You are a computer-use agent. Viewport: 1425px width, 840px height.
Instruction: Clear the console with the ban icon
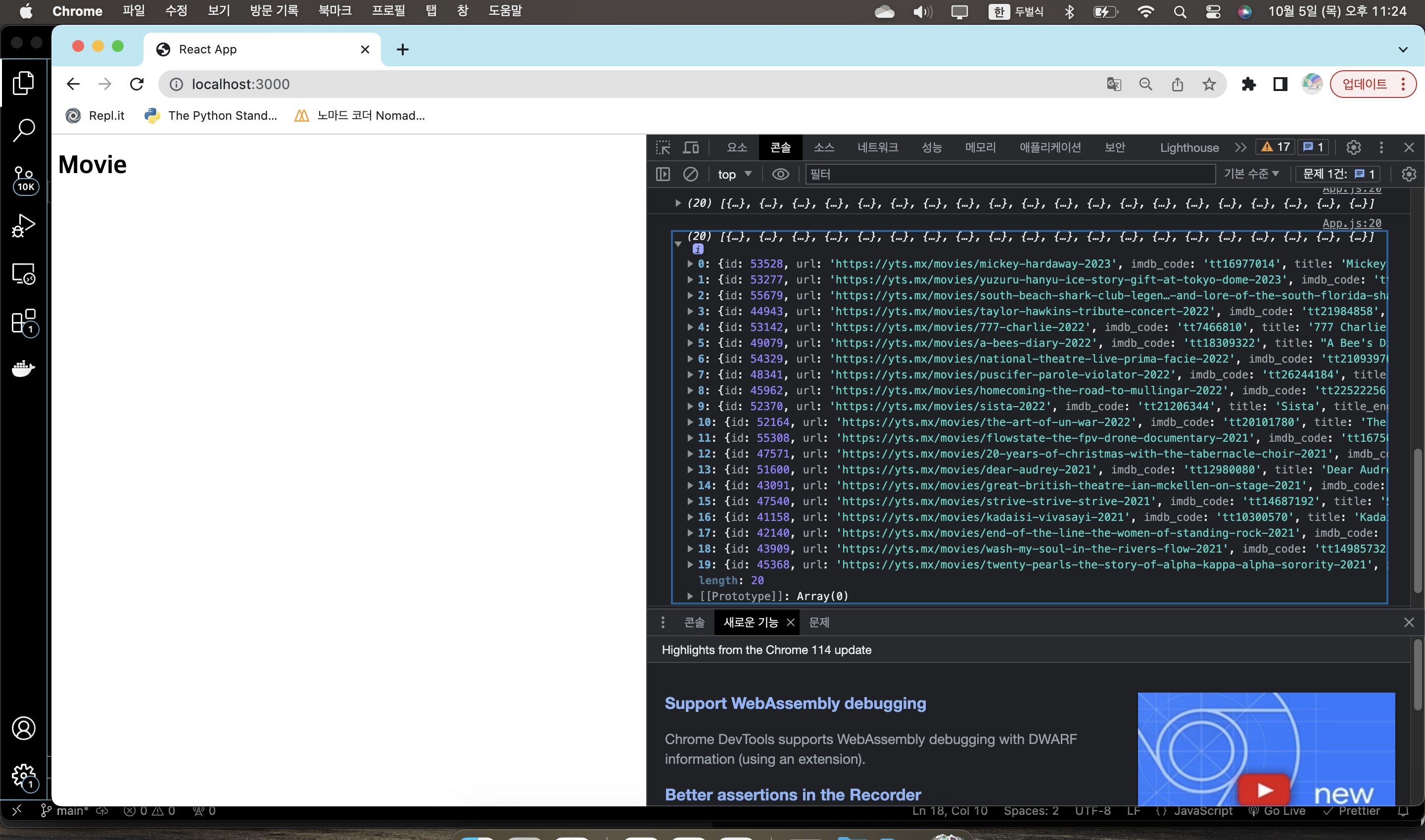[690, 174]
